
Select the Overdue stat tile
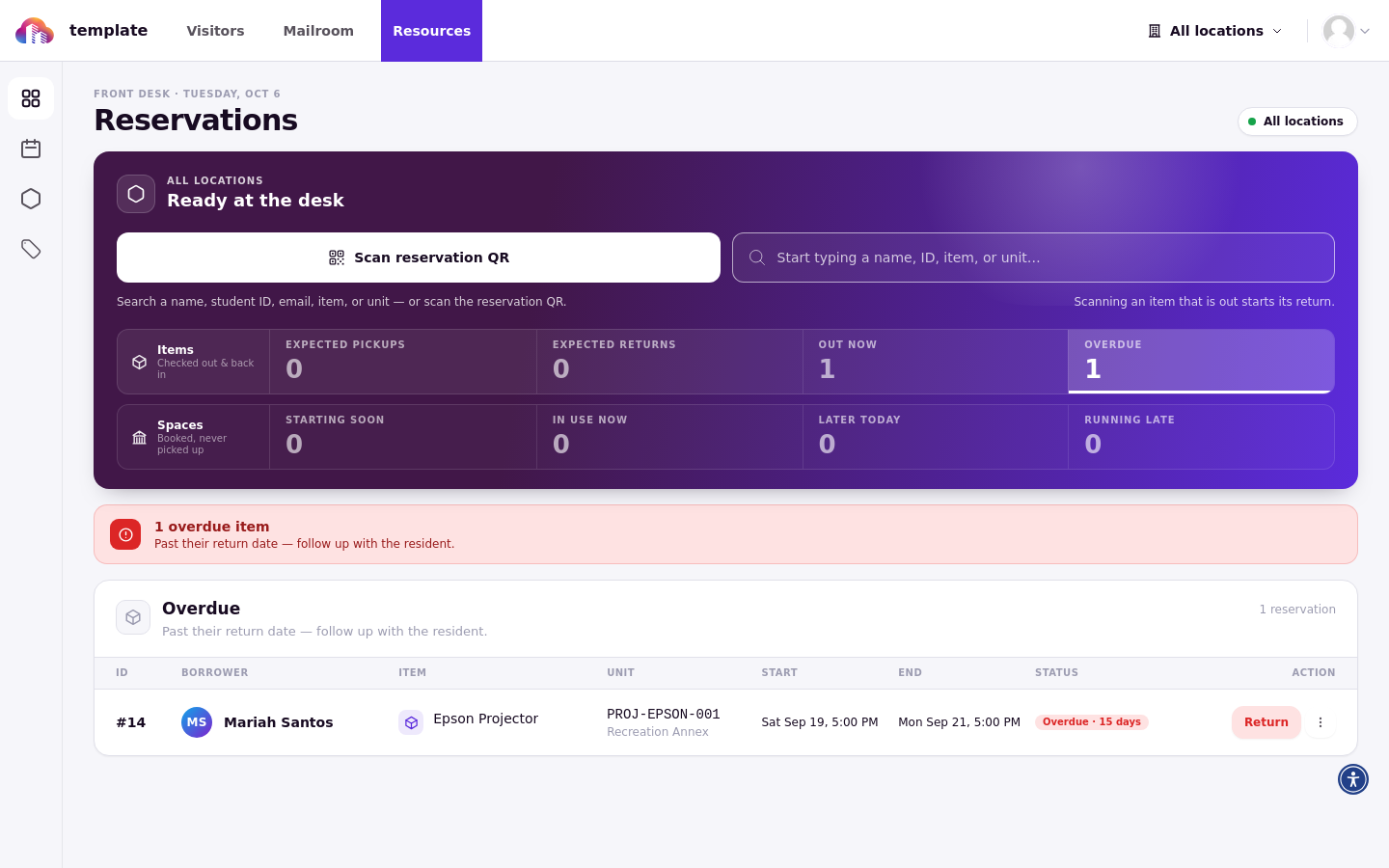1201,362
